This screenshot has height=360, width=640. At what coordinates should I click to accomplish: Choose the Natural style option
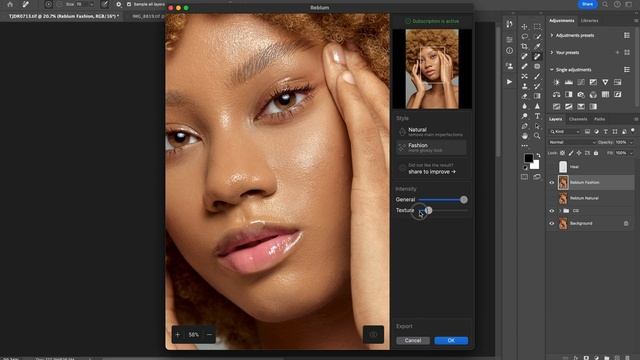pos(431,131)
